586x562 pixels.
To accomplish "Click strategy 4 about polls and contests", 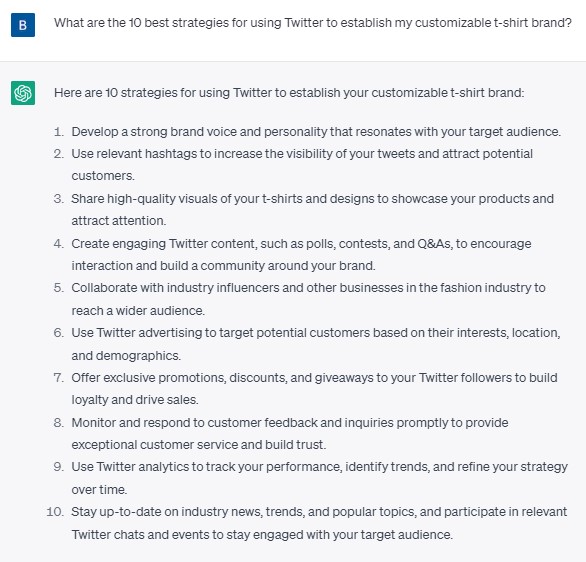I will pyautogui.click(x=301, y=254).
